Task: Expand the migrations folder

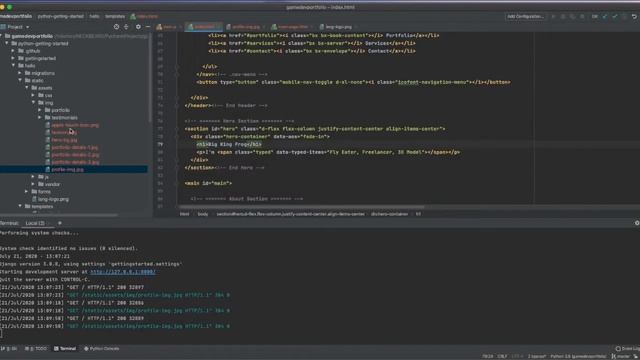Action: click(20, 73)
